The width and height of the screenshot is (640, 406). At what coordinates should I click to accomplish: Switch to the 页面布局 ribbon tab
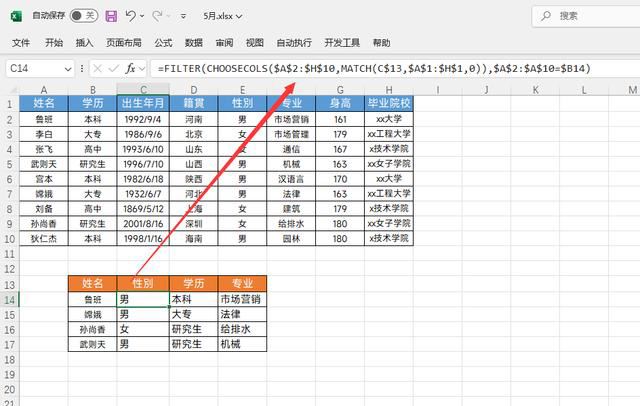[x=124, y=43]
